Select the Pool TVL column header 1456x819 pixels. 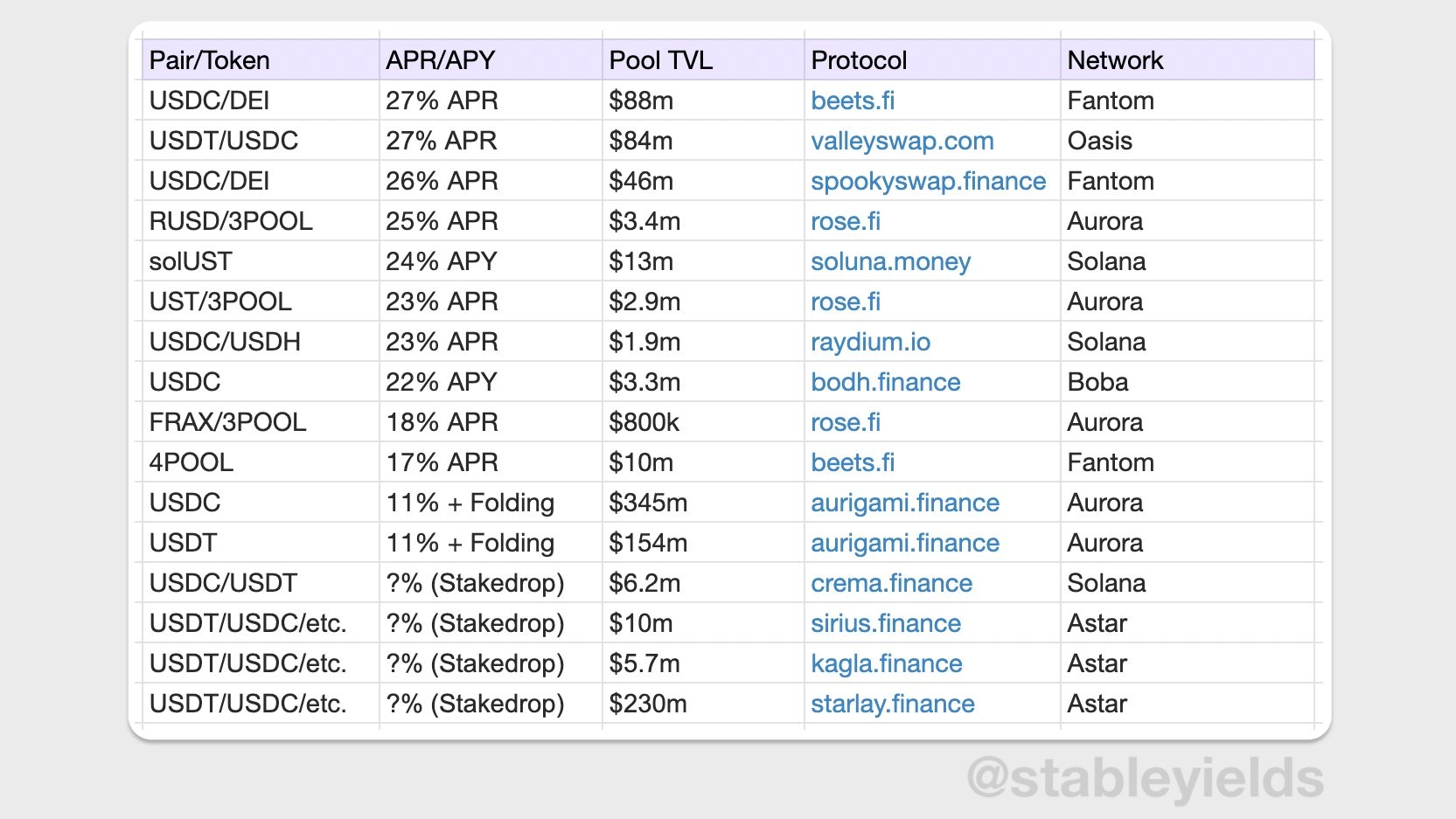tap(703, 60)
